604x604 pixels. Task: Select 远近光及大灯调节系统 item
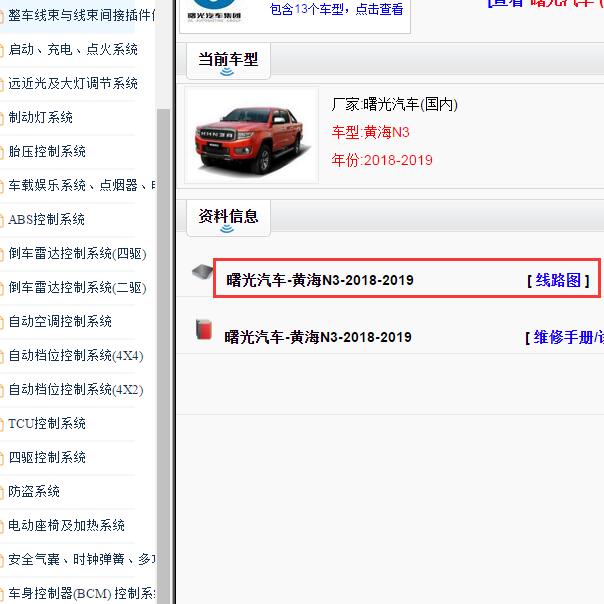click(x=73, y=83)
